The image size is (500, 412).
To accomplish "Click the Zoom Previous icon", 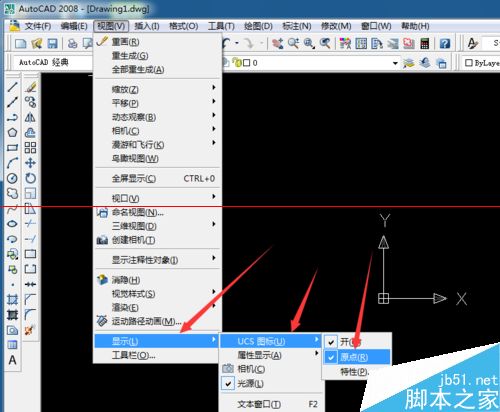I will pyautogui.click(x=325, y=43).
